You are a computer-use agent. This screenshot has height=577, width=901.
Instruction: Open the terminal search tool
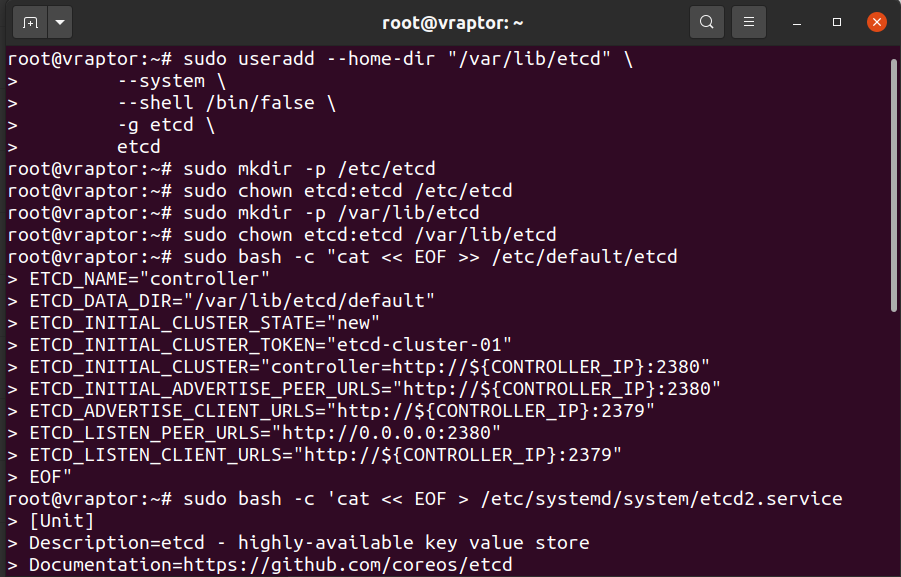707,22
